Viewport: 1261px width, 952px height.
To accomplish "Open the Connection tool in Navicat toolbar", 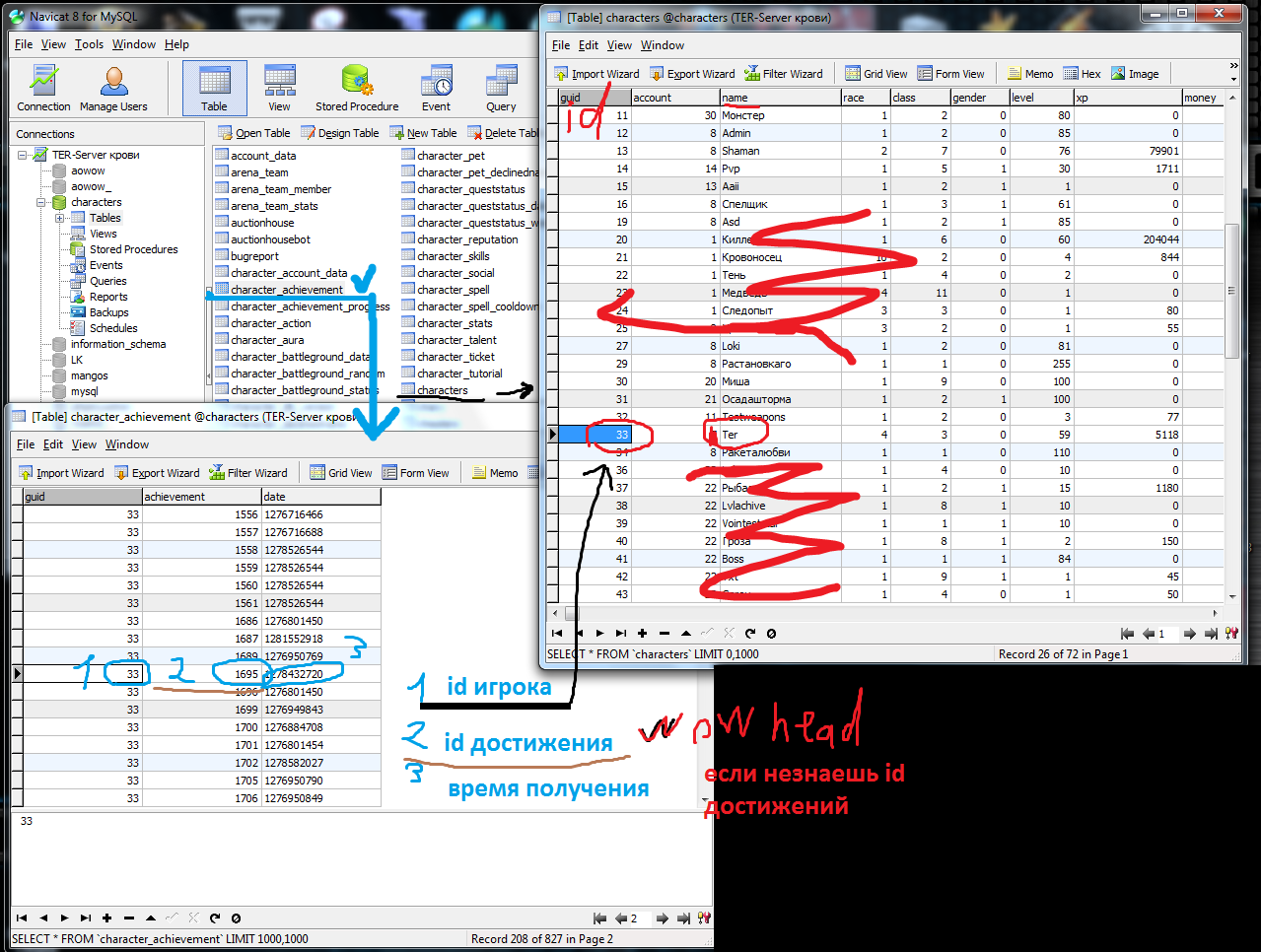I will click(x=43, y=89).
